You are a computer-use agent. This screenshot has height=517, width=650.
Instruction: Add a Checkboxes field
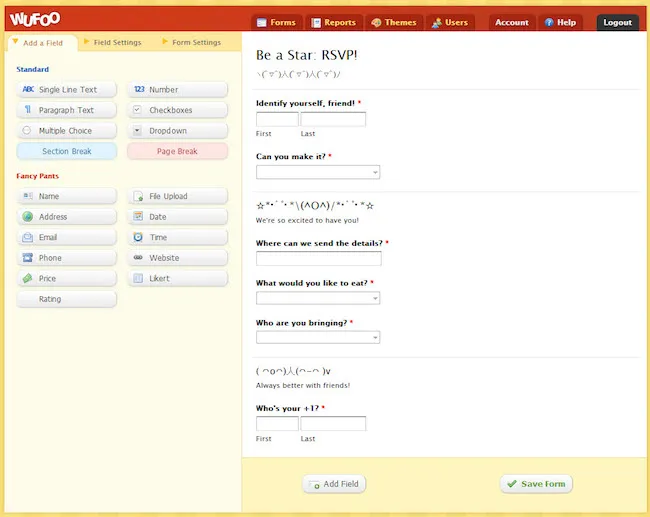pyautogui.click(x=177, y=110)
